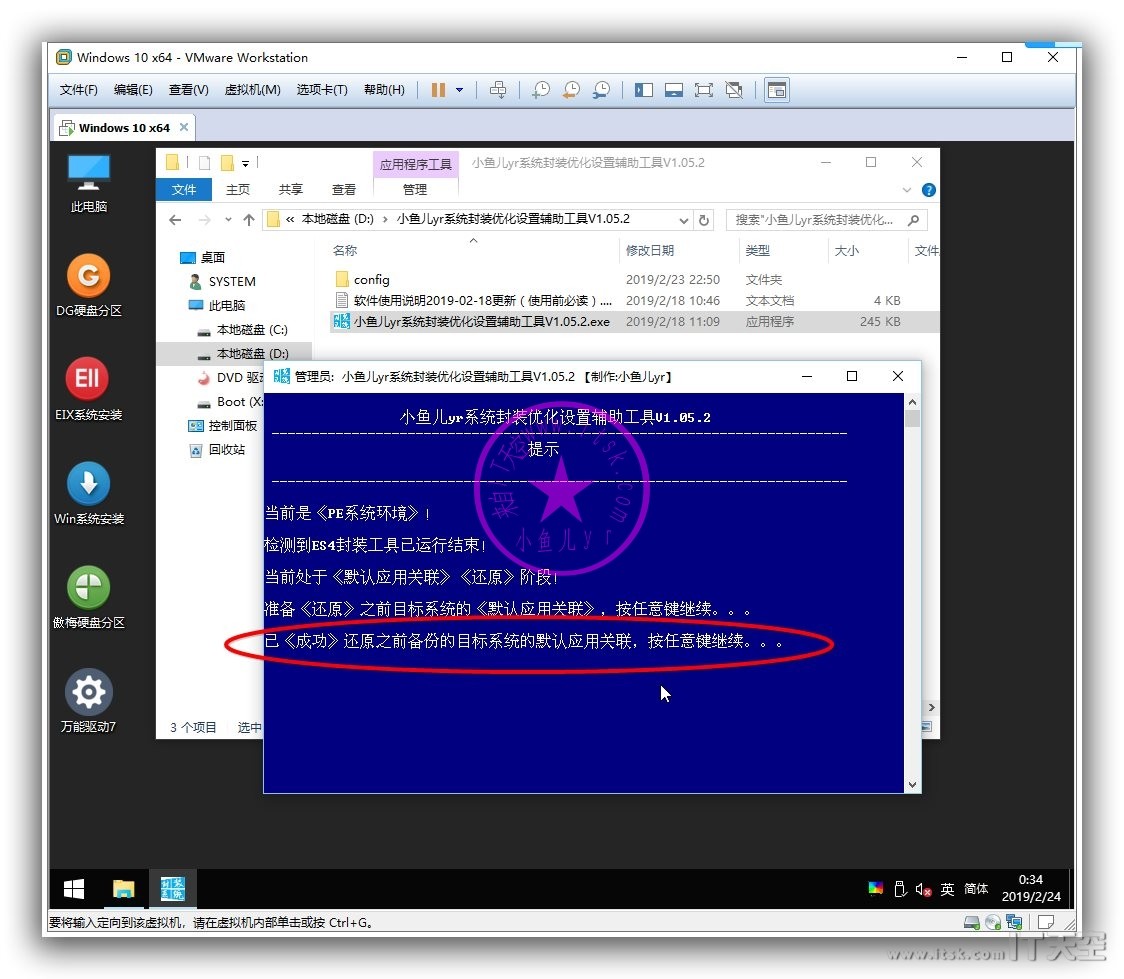Viewport: 1124px width, 979px height.
Task: Open the 管理 application tools tab
Action: point(415,189)
